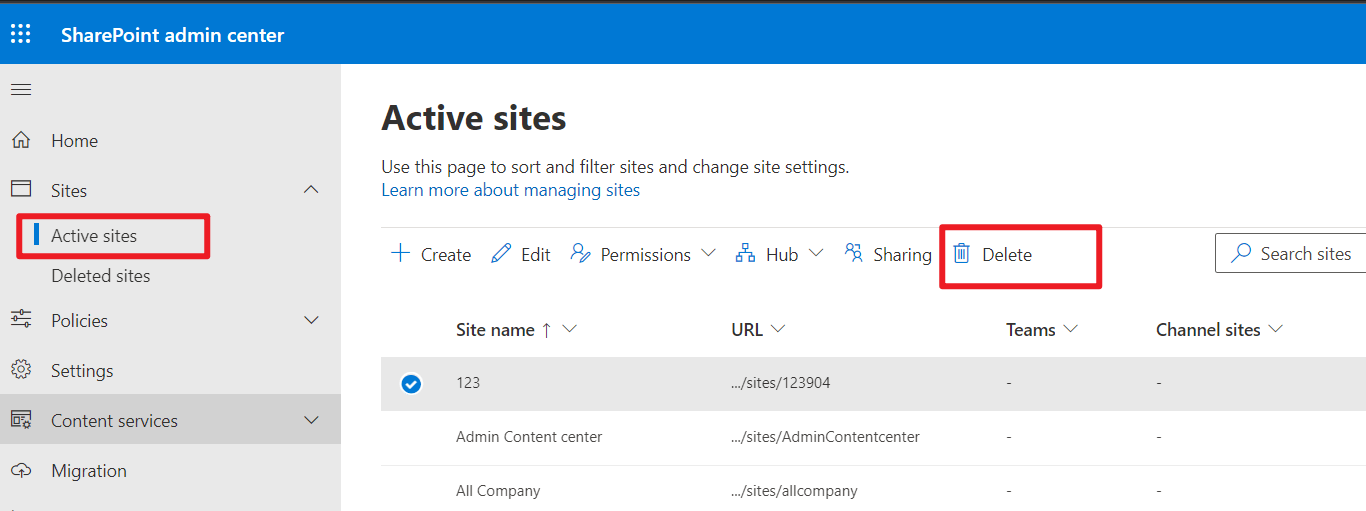Click the Delete trash can icon
Image resolution: width=1366 pixels, height=511 pixels.
tap(961, 254)
